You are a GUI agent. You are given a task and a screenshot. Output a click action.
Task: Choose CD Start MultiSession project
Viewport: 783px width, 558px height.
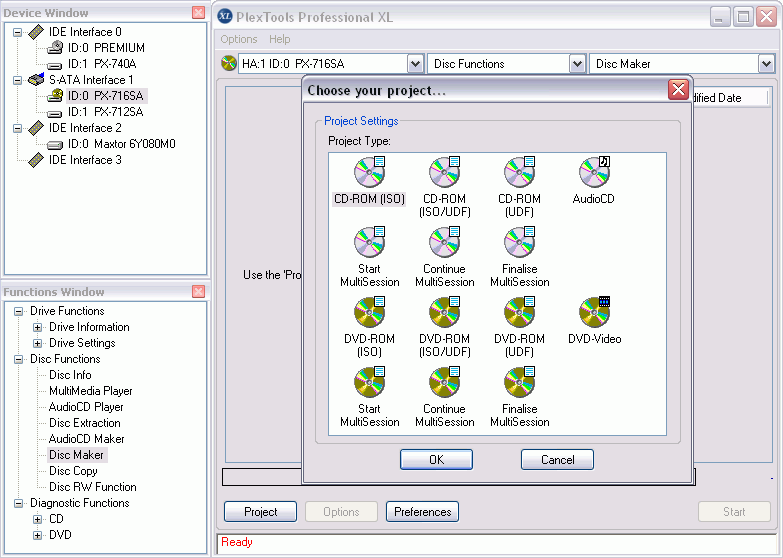(370, 241)
